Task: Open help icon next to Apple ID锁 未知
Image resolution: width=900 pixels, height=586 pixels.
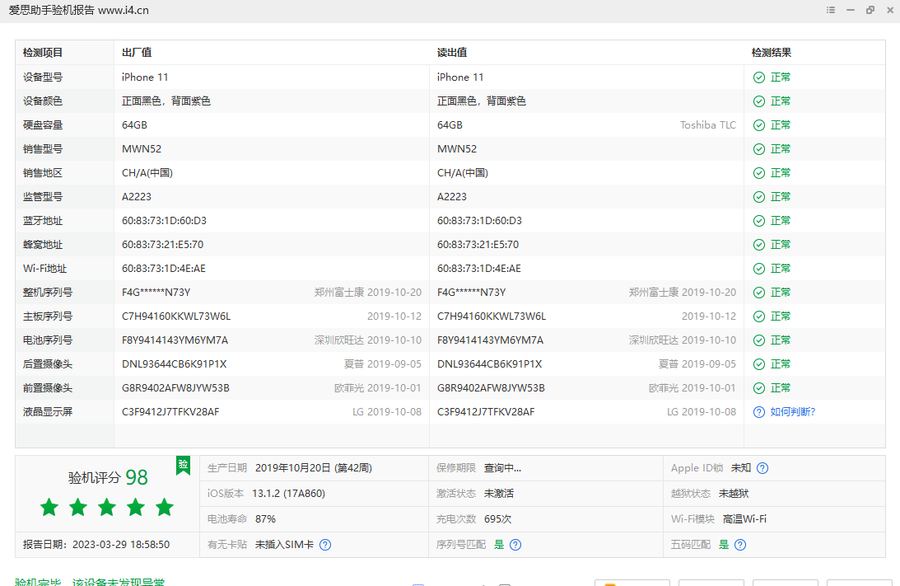Action: pos(762,468)
